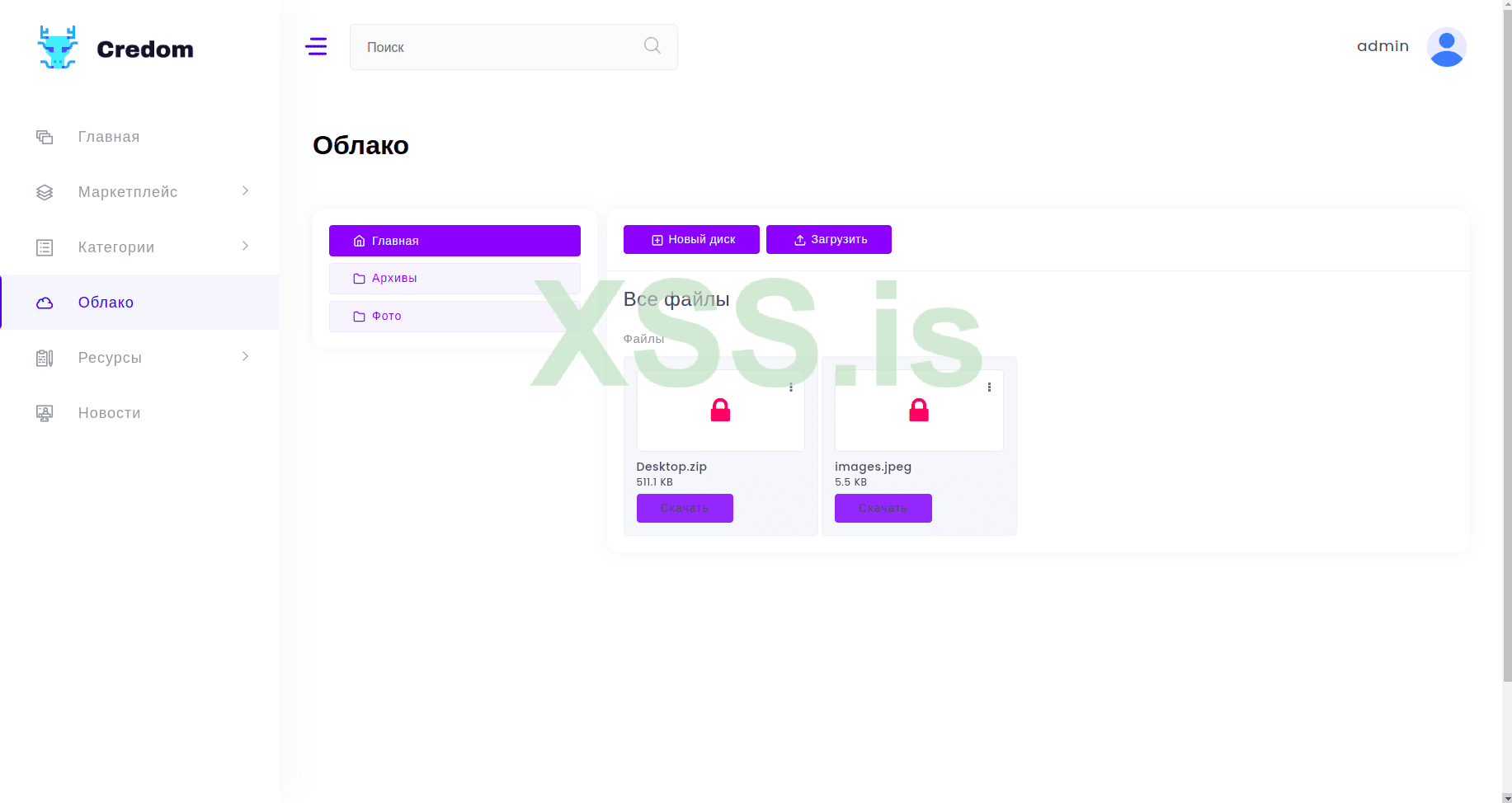Viewport: 1512px width, 803px height.
Task: Click the admin profile avatar
Action: point(1446,46)
